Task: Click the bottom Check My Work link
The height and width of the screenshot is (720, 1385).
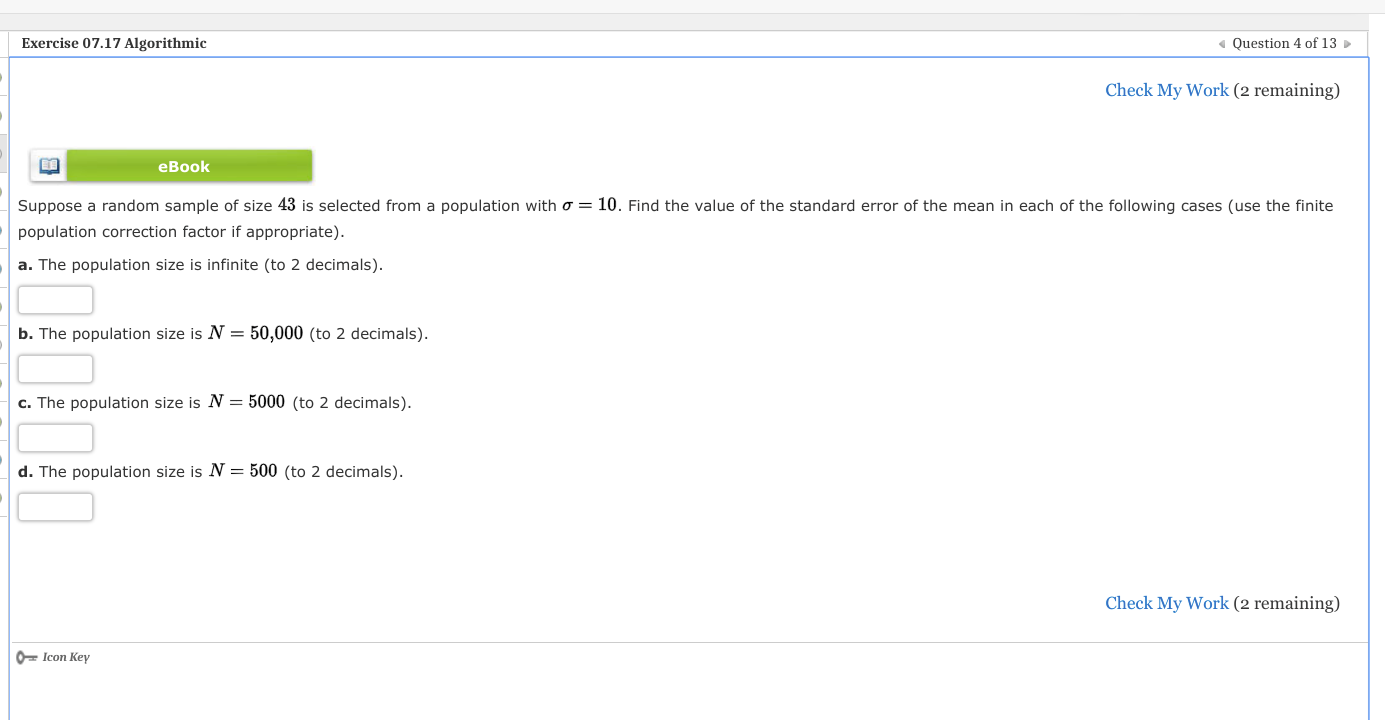Action: [x=1166, y=603]
